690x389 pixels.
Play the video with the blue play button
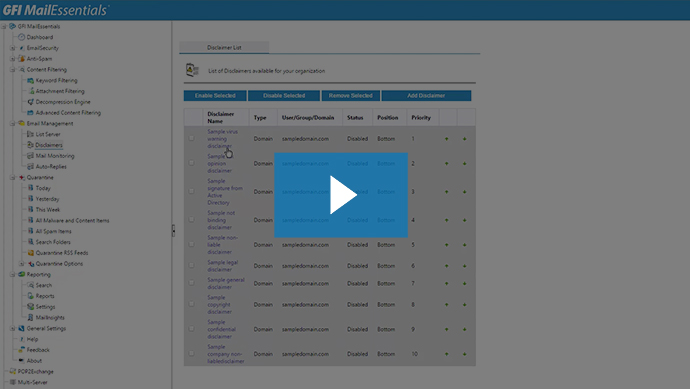click(341, 195)
